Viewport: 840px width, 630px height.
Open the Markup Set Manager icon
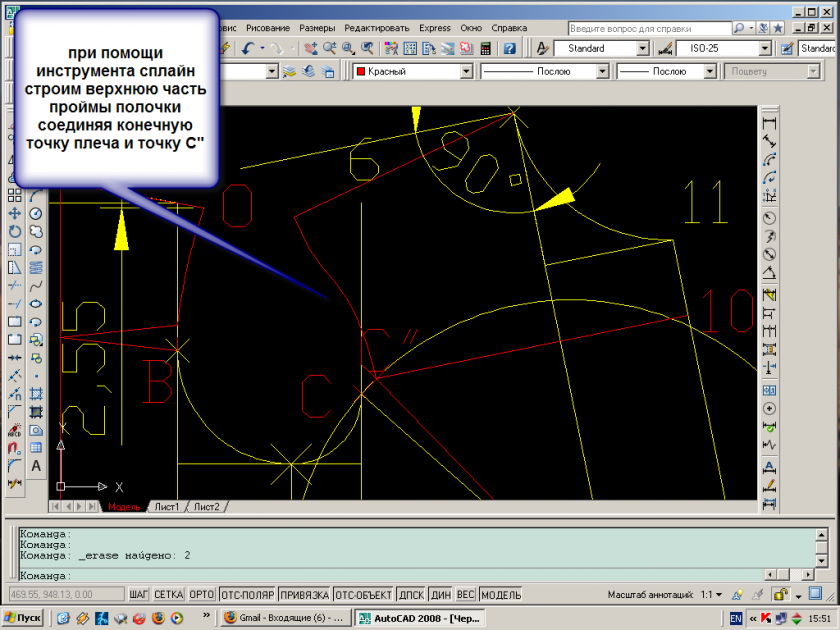pos(467,48)
